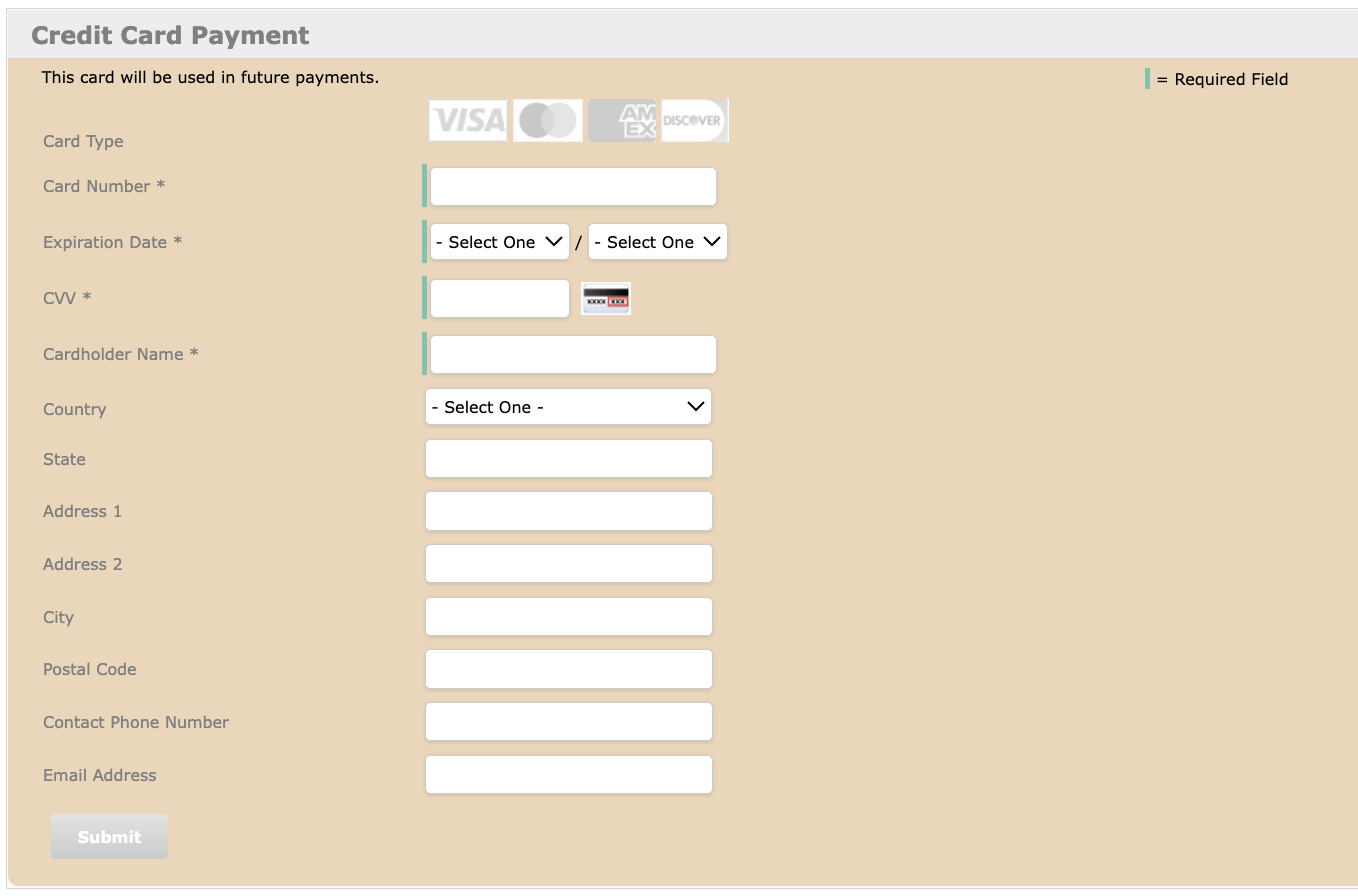The height and width of the screenshot is (896, 1358).
Task: Click the CVV location hint image
Action: [x=605, y=298]
